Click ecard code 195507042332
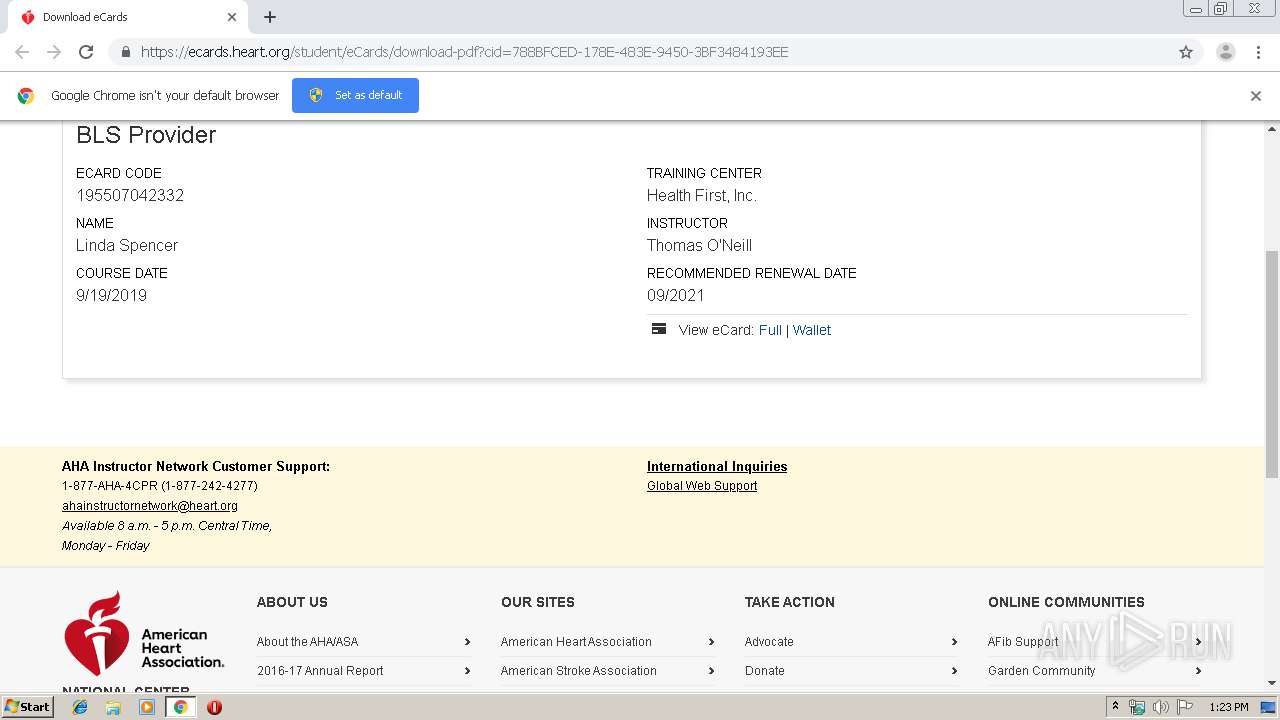 click(130, 196)
